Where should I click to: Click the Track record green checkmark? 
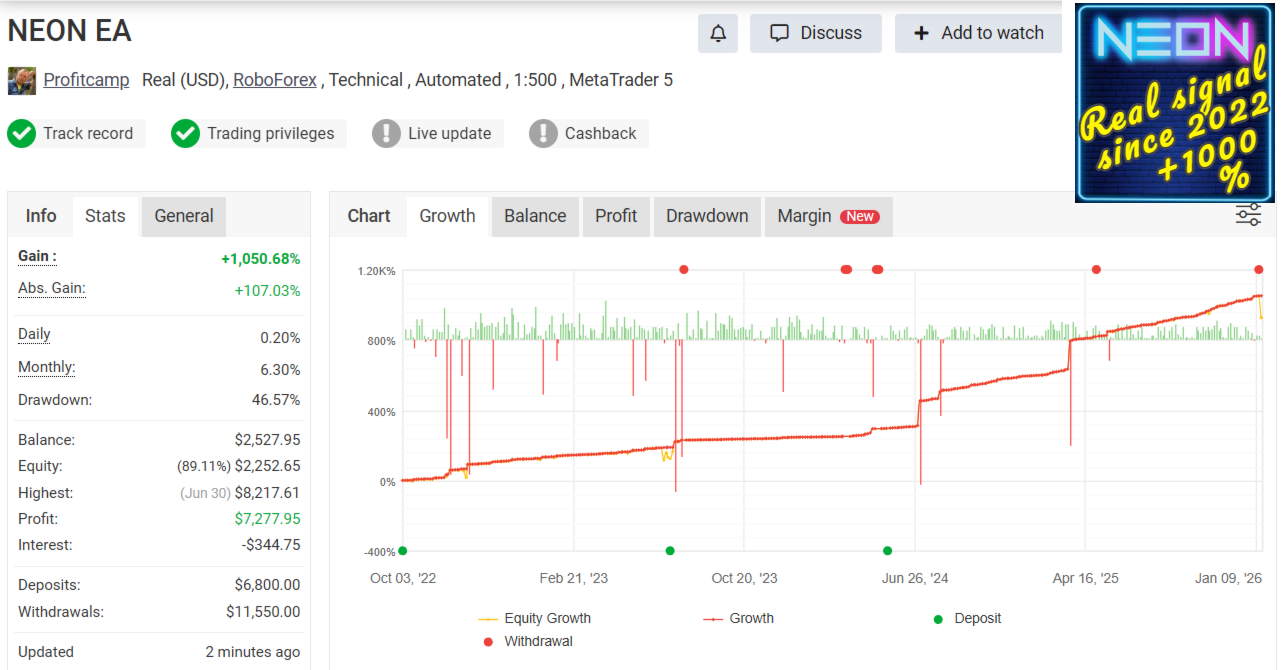[21, 133]
